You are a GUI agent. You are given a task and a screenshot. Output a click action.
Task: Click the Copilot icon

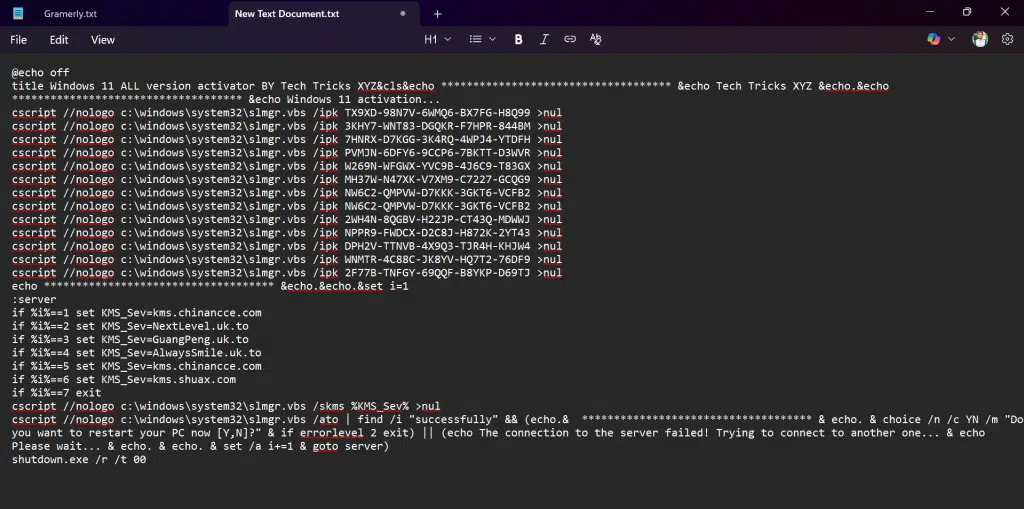tap(933, 40)
